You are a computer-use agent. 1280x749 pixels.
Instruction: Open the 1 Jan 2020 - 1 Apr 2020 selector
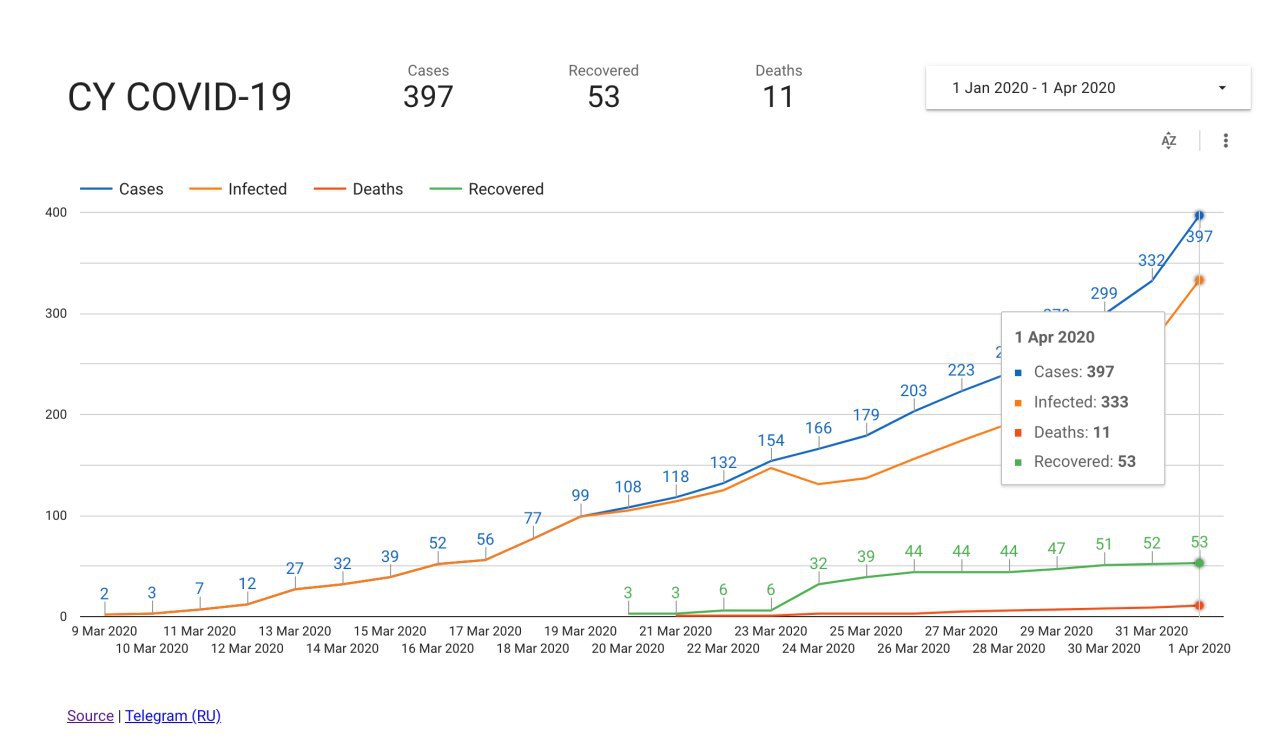click(x=1034, y=88)
